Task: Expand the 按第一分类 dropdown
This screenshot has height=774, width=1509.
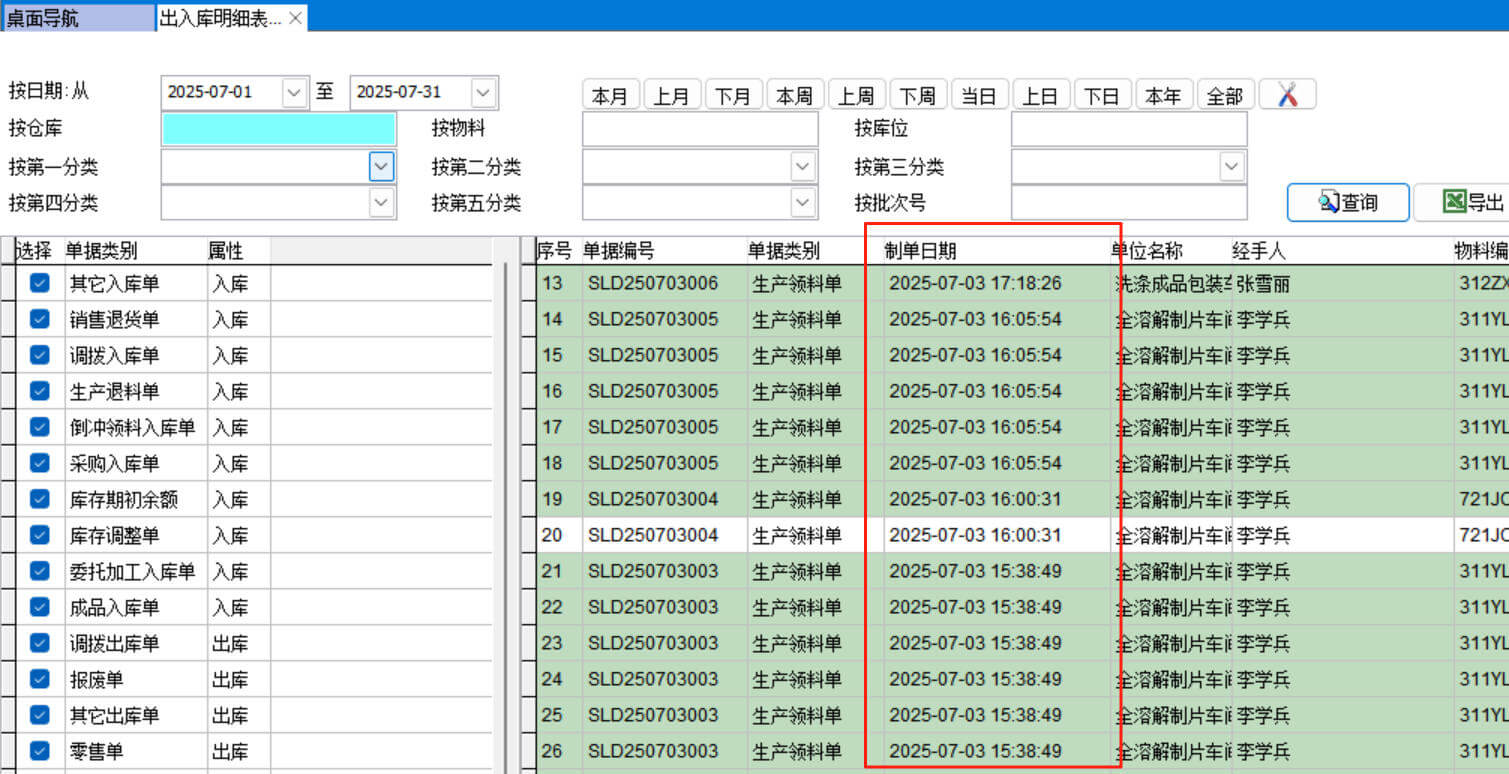Action: pyautogui.click(x=381, y=166)
